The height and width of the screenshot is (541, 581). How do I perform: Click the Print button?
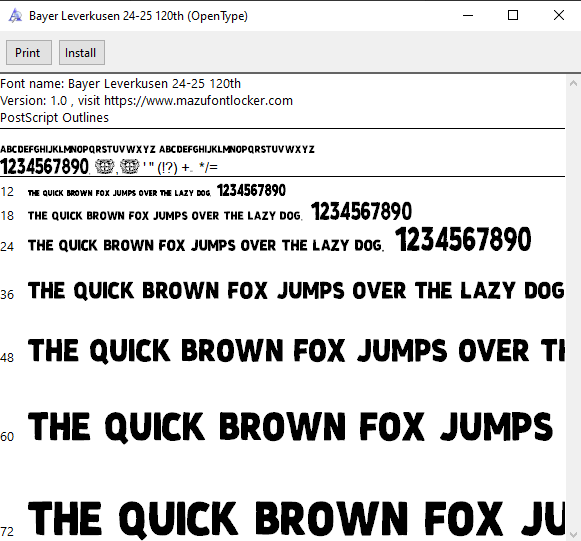29,53
